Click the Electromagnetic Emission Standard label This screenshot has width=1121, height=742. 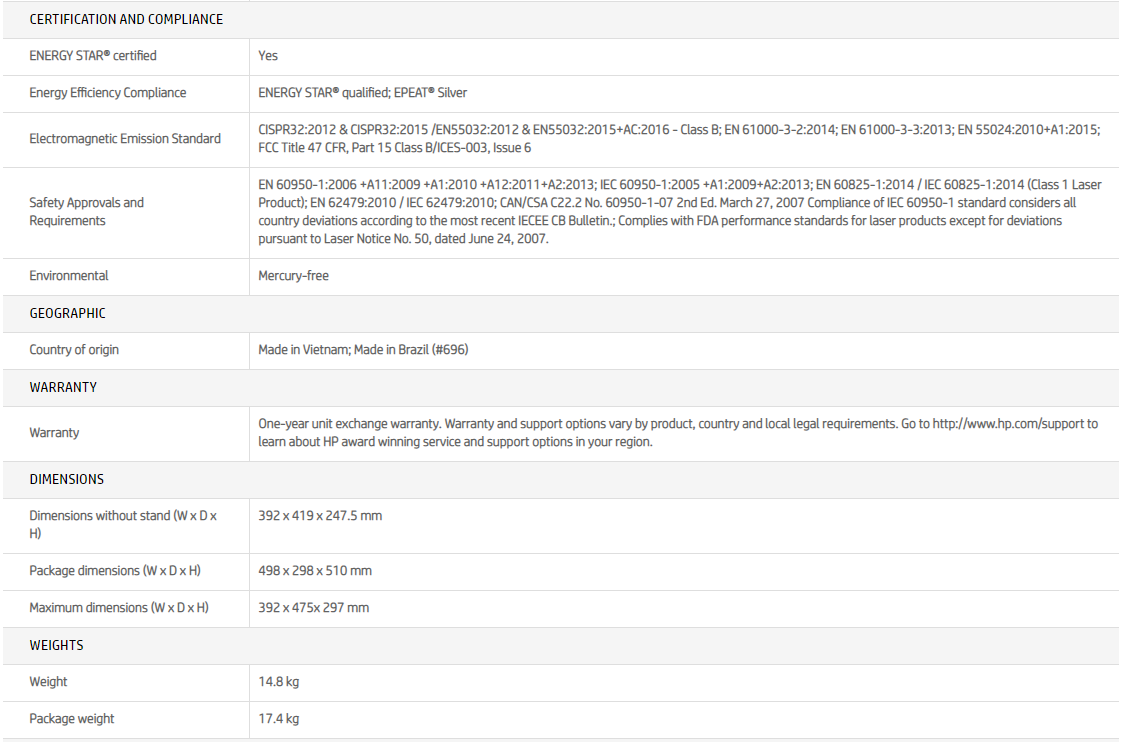coord(125,139)
